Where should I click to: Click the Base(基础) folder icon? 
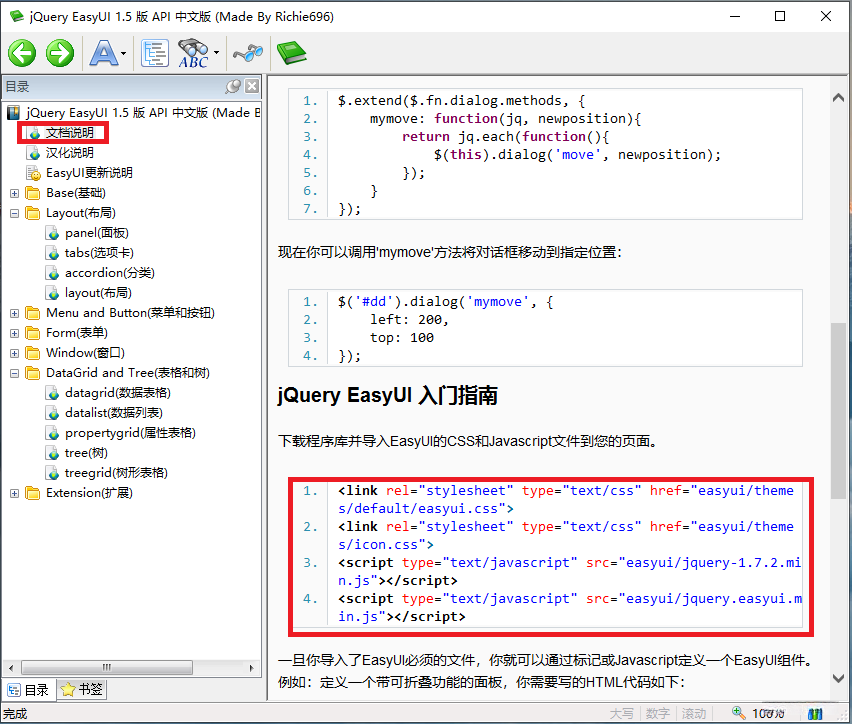33,194
